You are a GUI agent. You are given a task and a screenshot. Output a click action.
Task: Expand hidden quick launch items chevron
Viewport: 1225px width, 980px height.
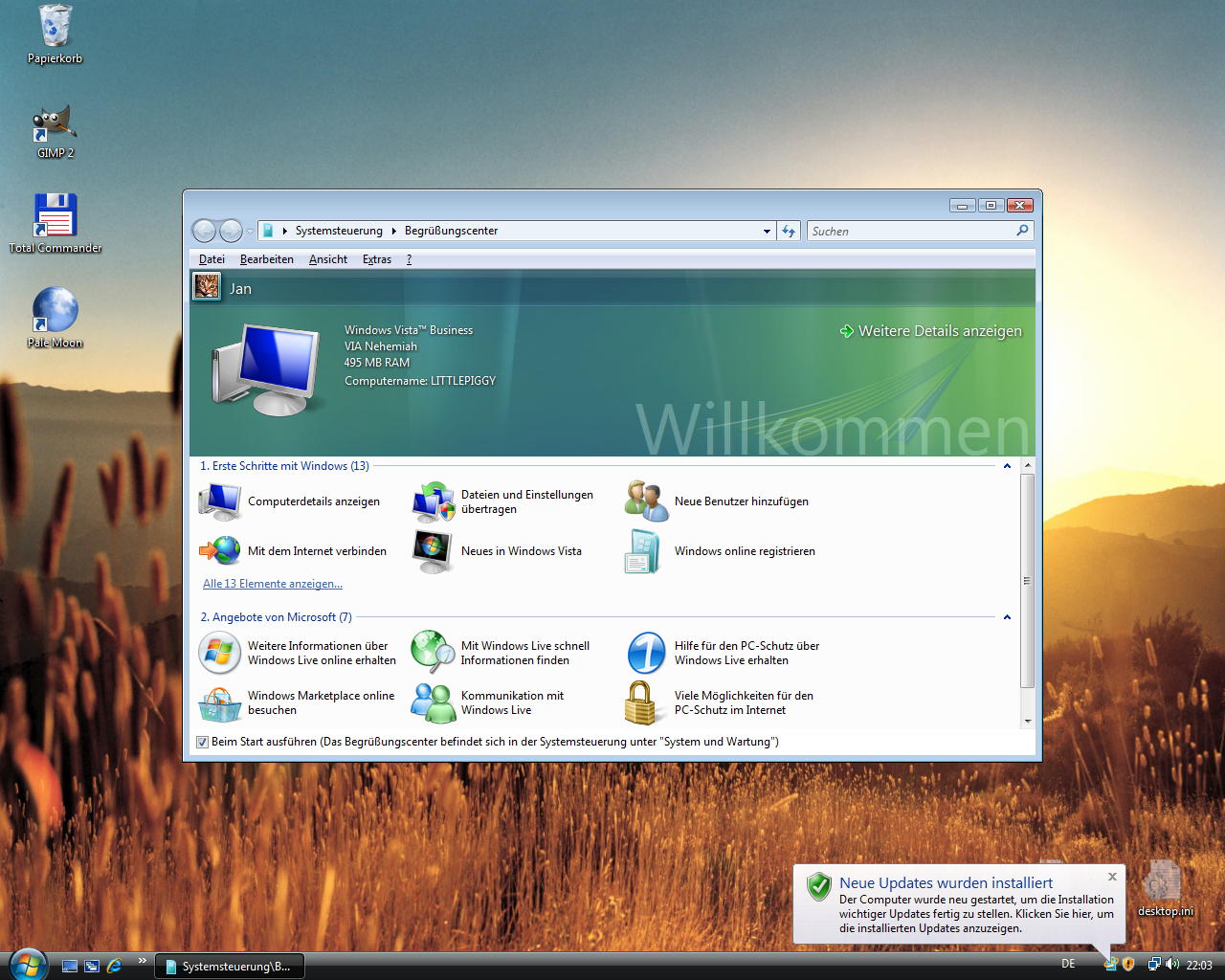(x=143, y=961)
